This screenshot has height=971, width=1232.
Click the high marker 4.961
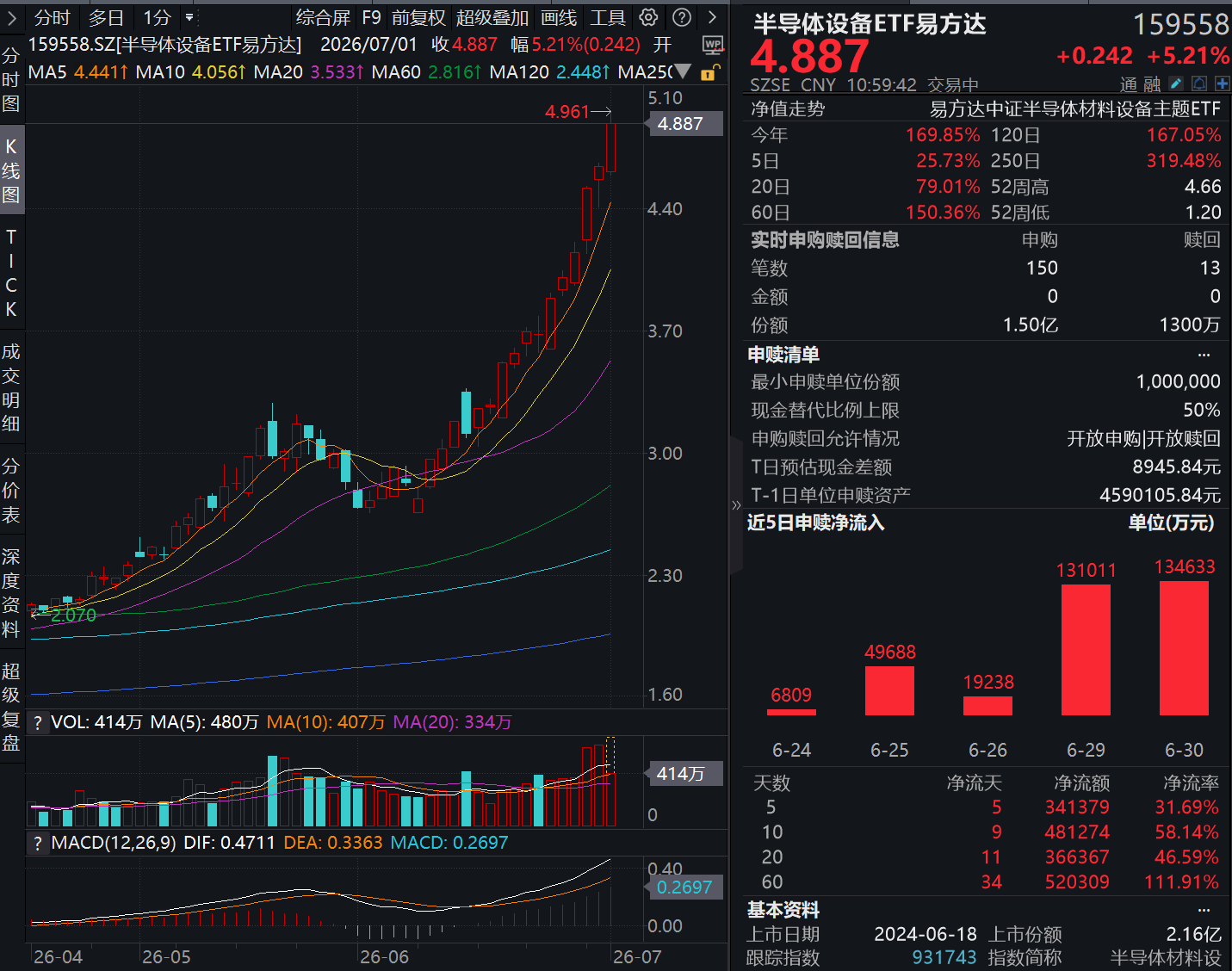point(566,112)
